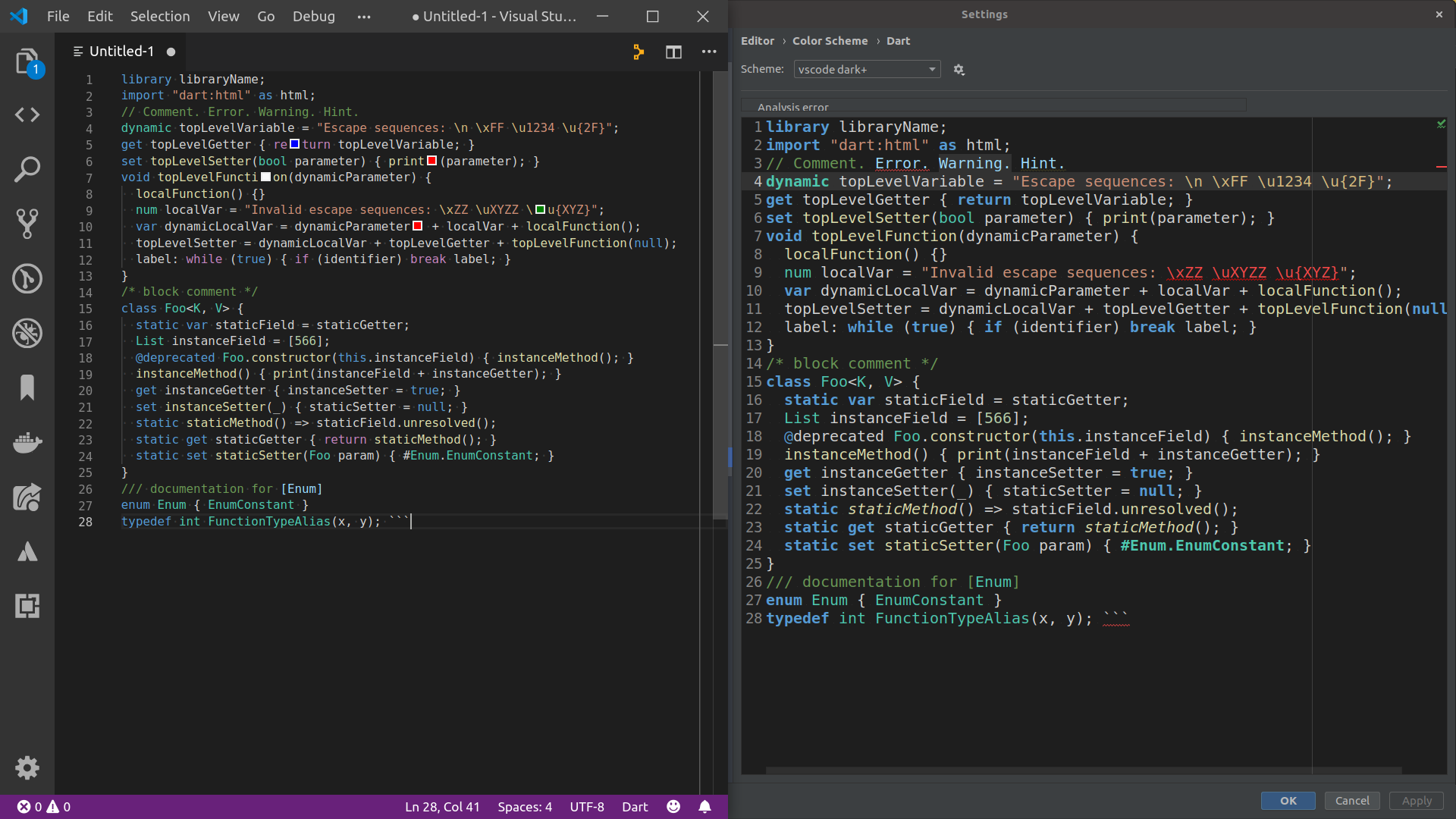Open the Docker whale sidebar icon
The image size is (1456, 819).
coord(27,442)
